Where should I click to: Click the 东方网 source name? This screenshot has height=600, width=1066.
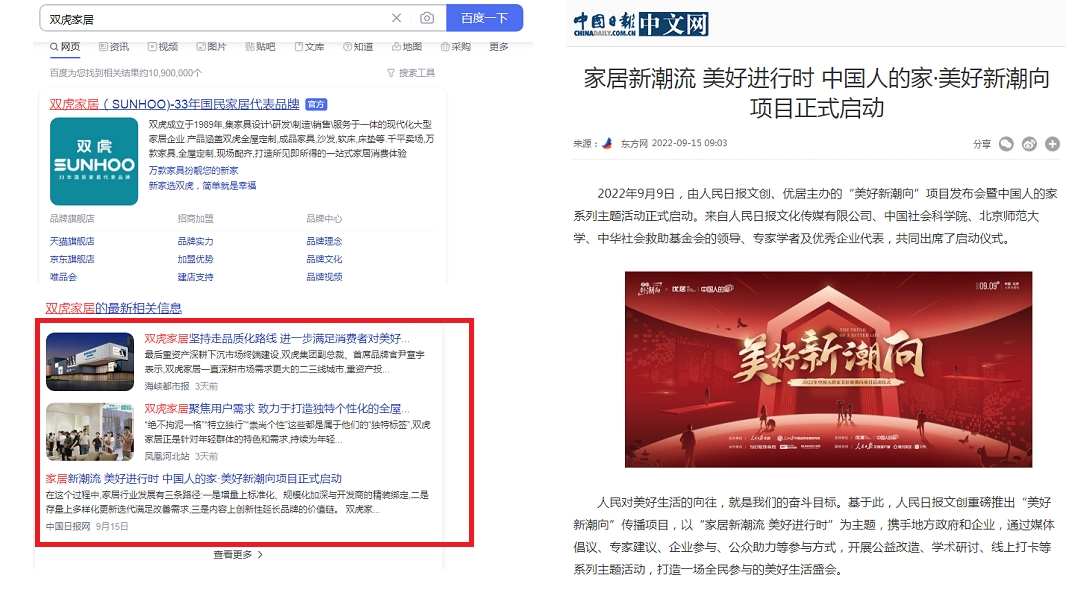pyautogui.click(x=634, y=143)
